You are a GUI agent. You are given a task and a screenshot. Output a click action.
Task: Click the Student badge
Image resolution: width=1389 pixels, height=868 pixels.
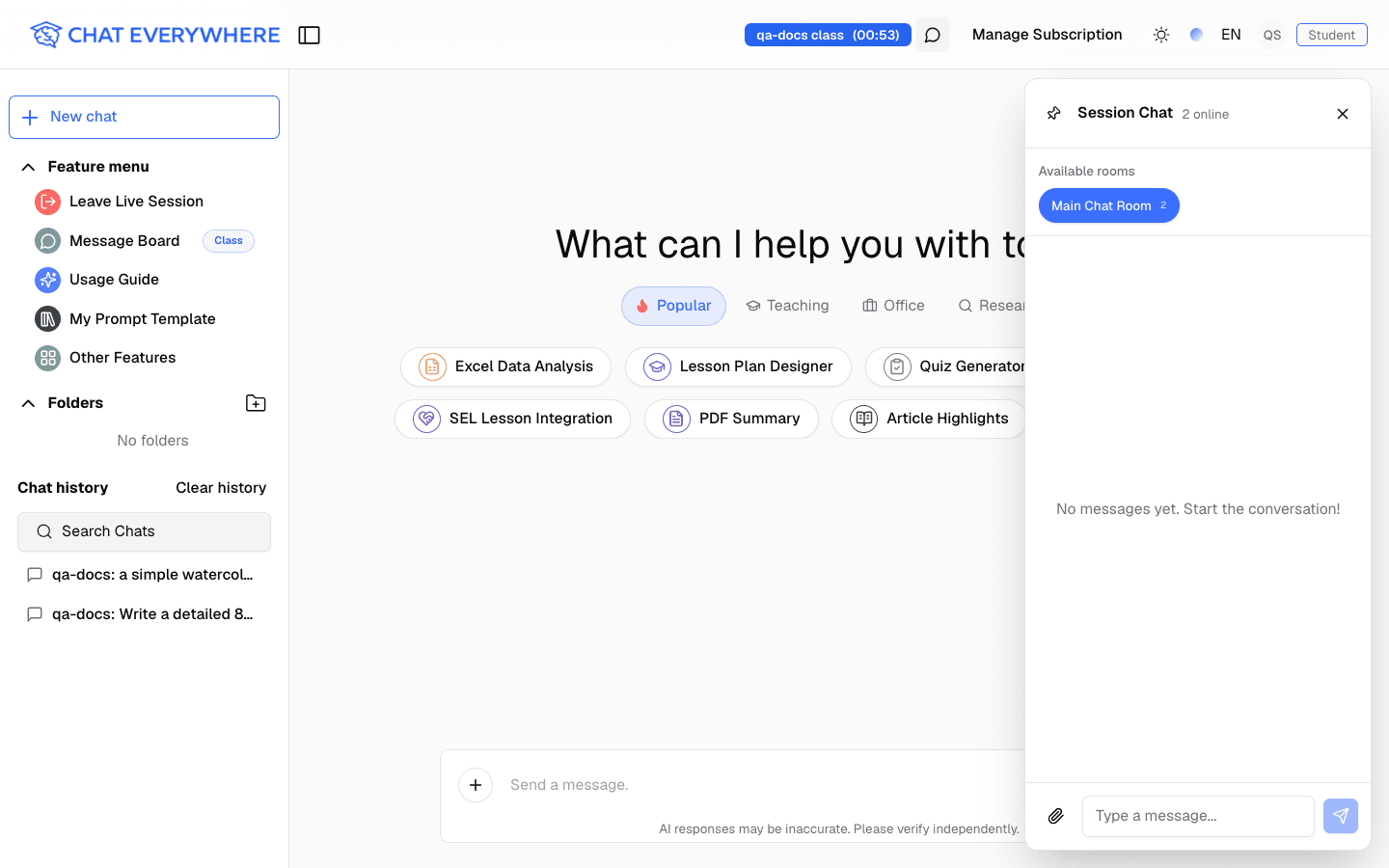point(1331,35)
